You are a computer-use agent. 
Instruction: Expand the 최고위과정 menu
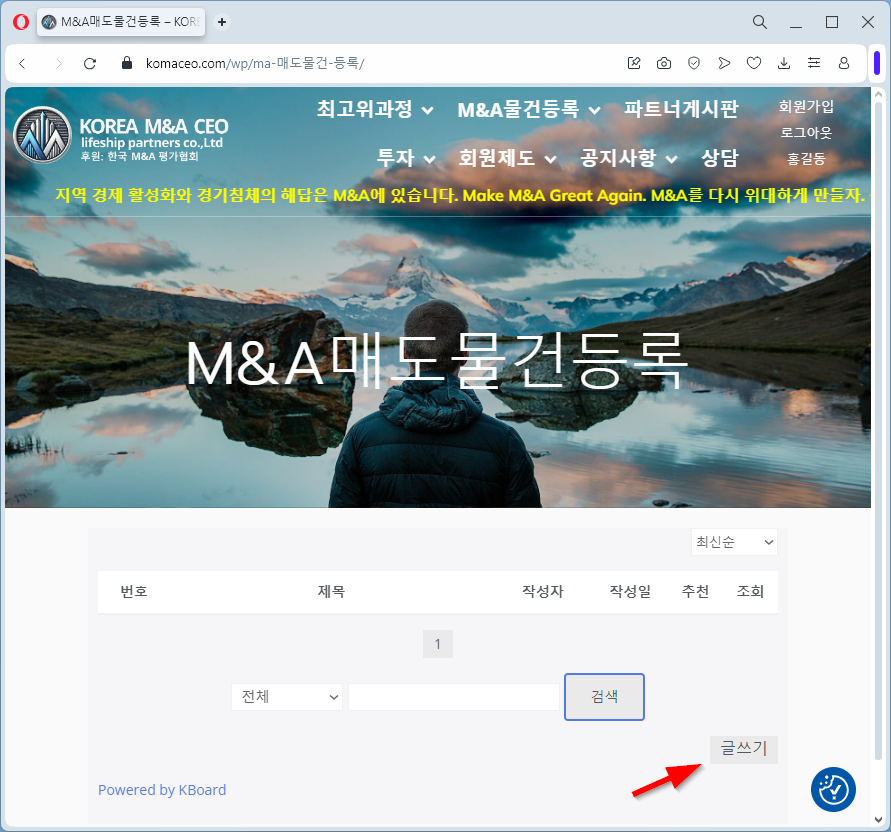(x=375, y=110)
